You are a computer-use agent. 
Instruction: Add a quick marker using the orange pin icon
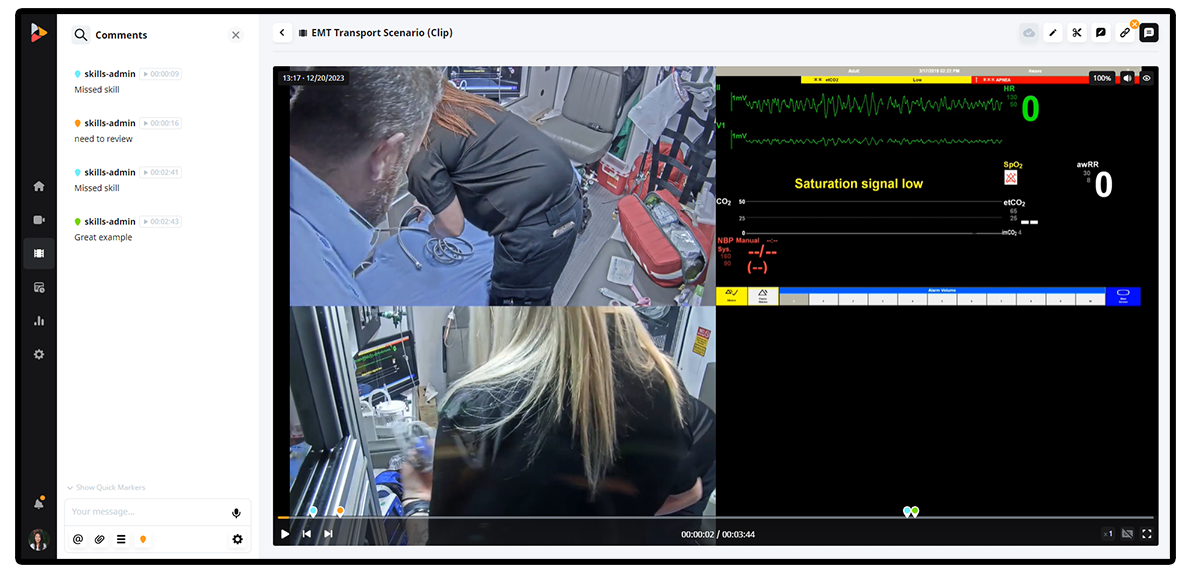point(143,539)
